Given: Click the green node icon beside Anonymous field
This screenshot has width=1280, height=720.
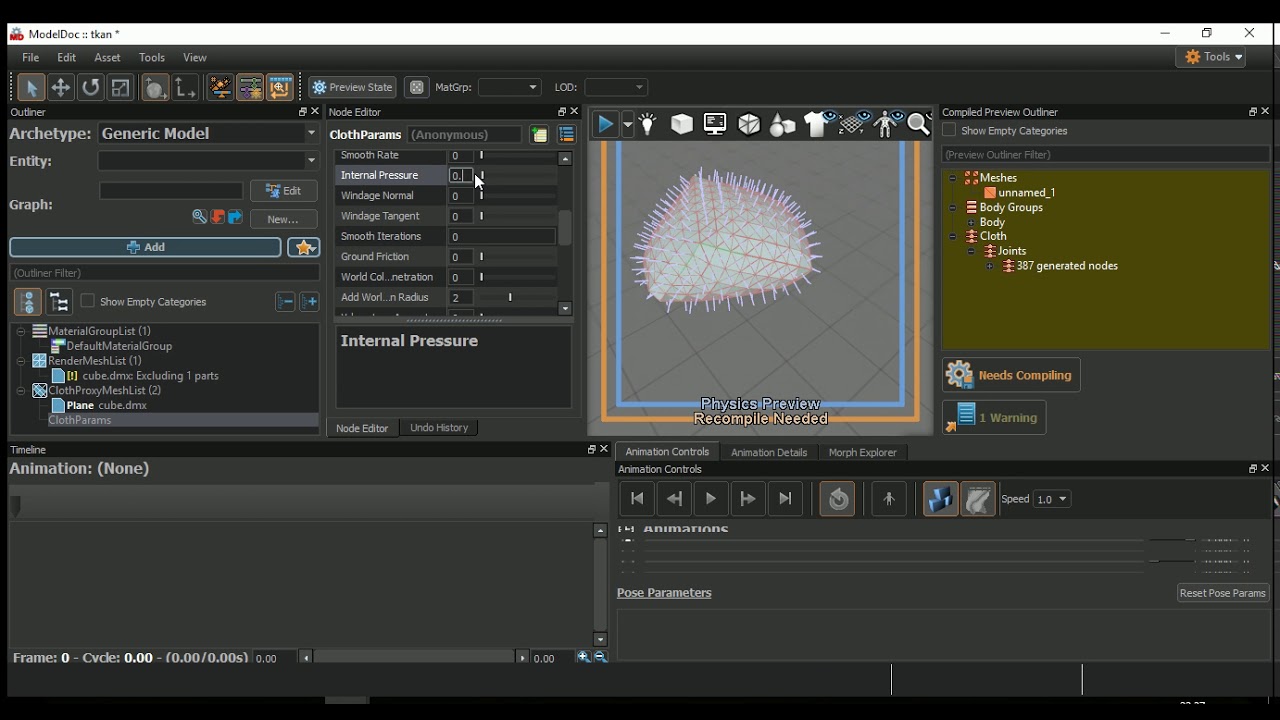Looking at the screenshot, I should tap(539, 135).
